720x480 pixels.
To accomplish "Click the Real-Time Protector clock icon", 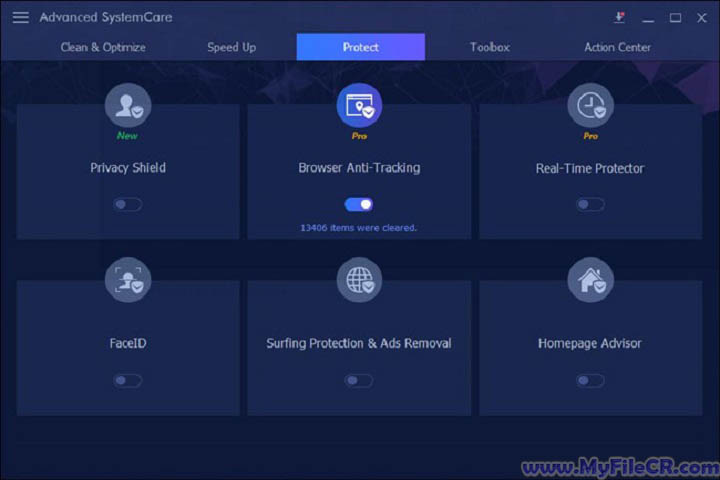I will (x=591, y=105).
